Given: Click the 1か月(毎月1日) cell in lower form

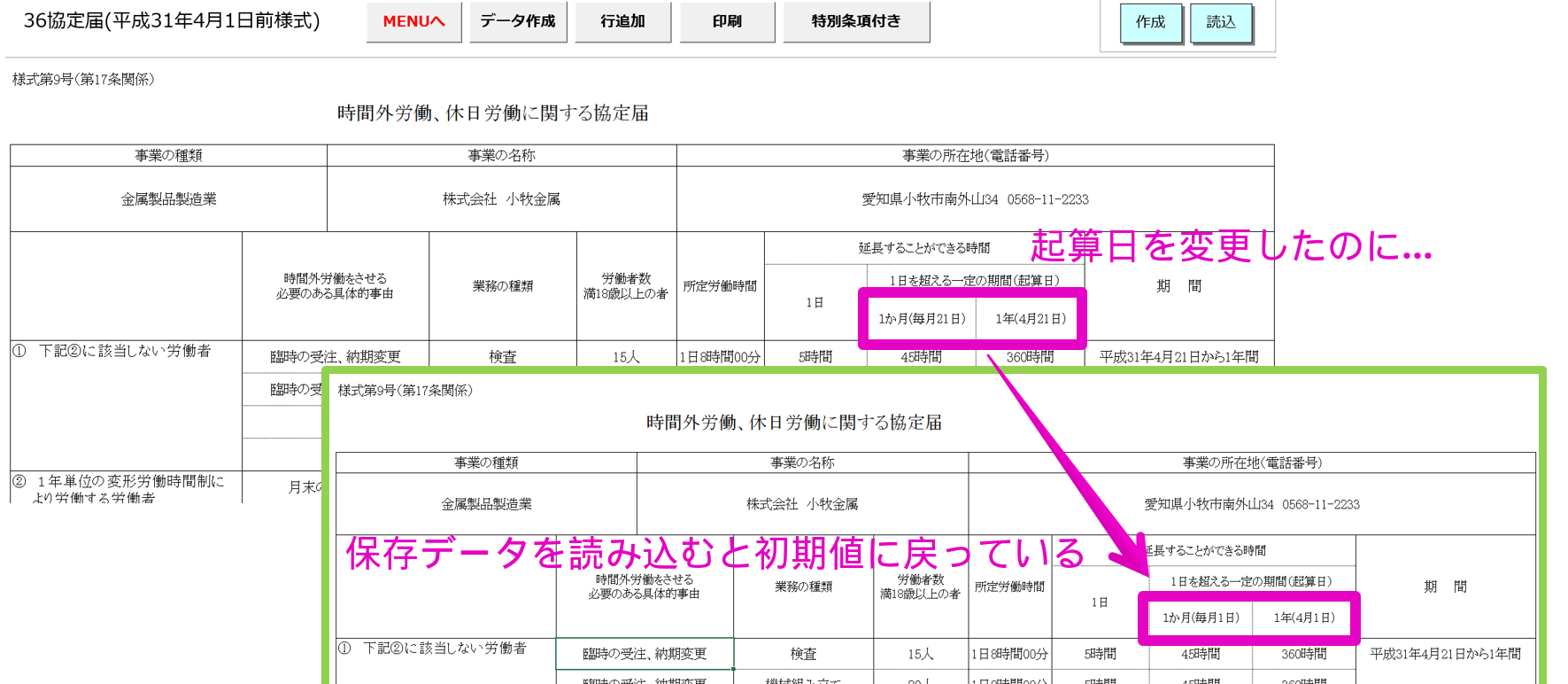Looking at the screenshot, I should pyautogui.click(x=1201, y=618).
